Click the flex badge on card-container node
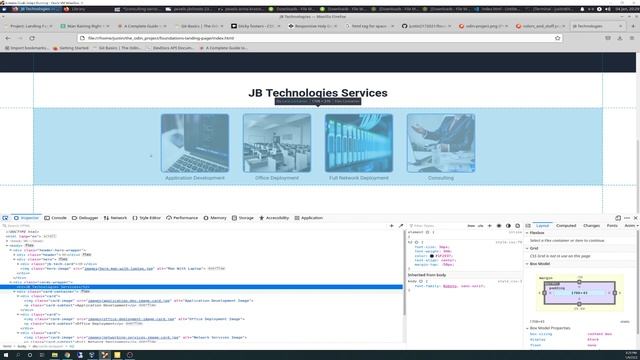The image size is (640, 360). coord(85,292)
